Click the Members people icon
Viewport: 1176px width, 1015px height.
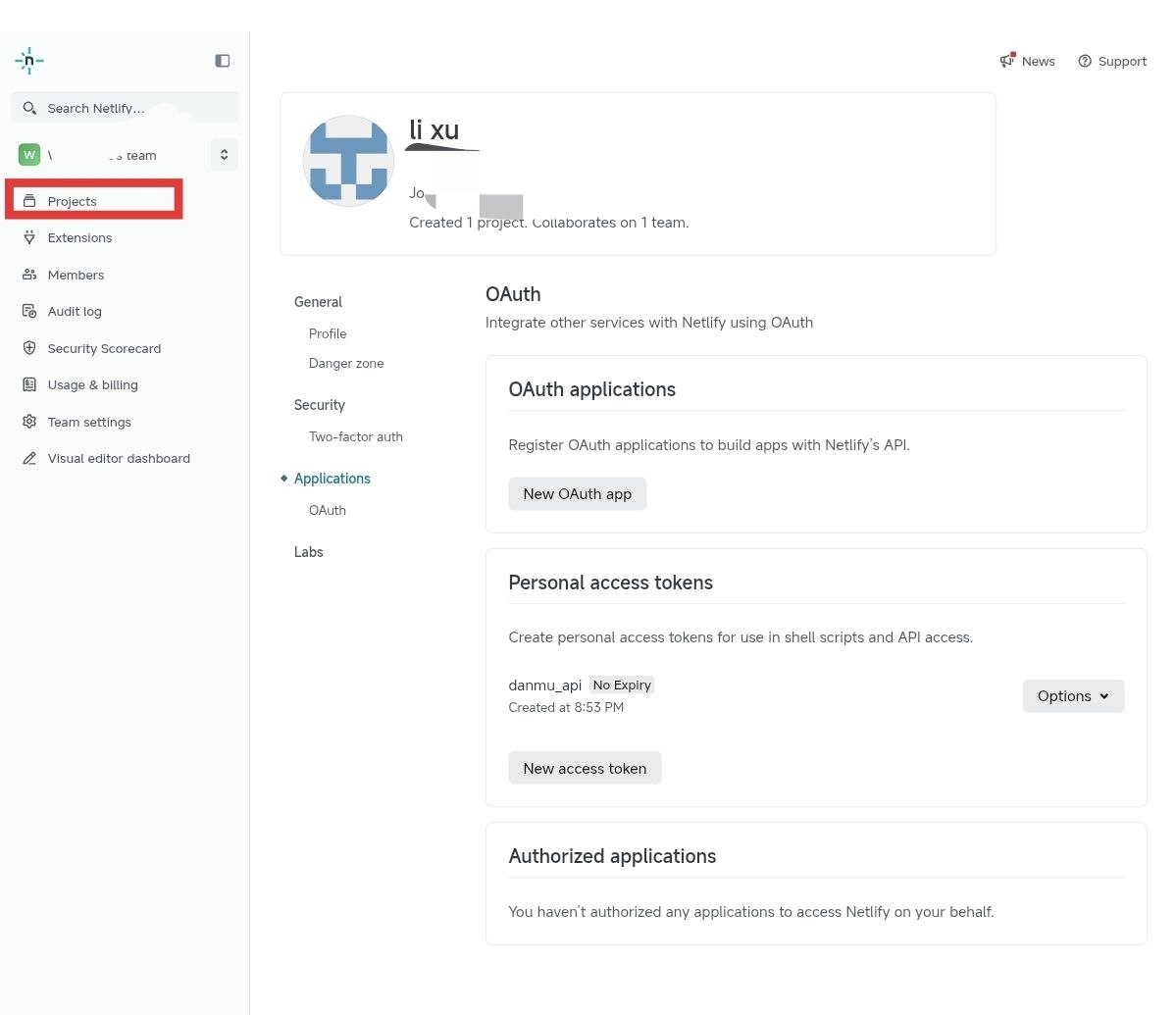[29, 275]
